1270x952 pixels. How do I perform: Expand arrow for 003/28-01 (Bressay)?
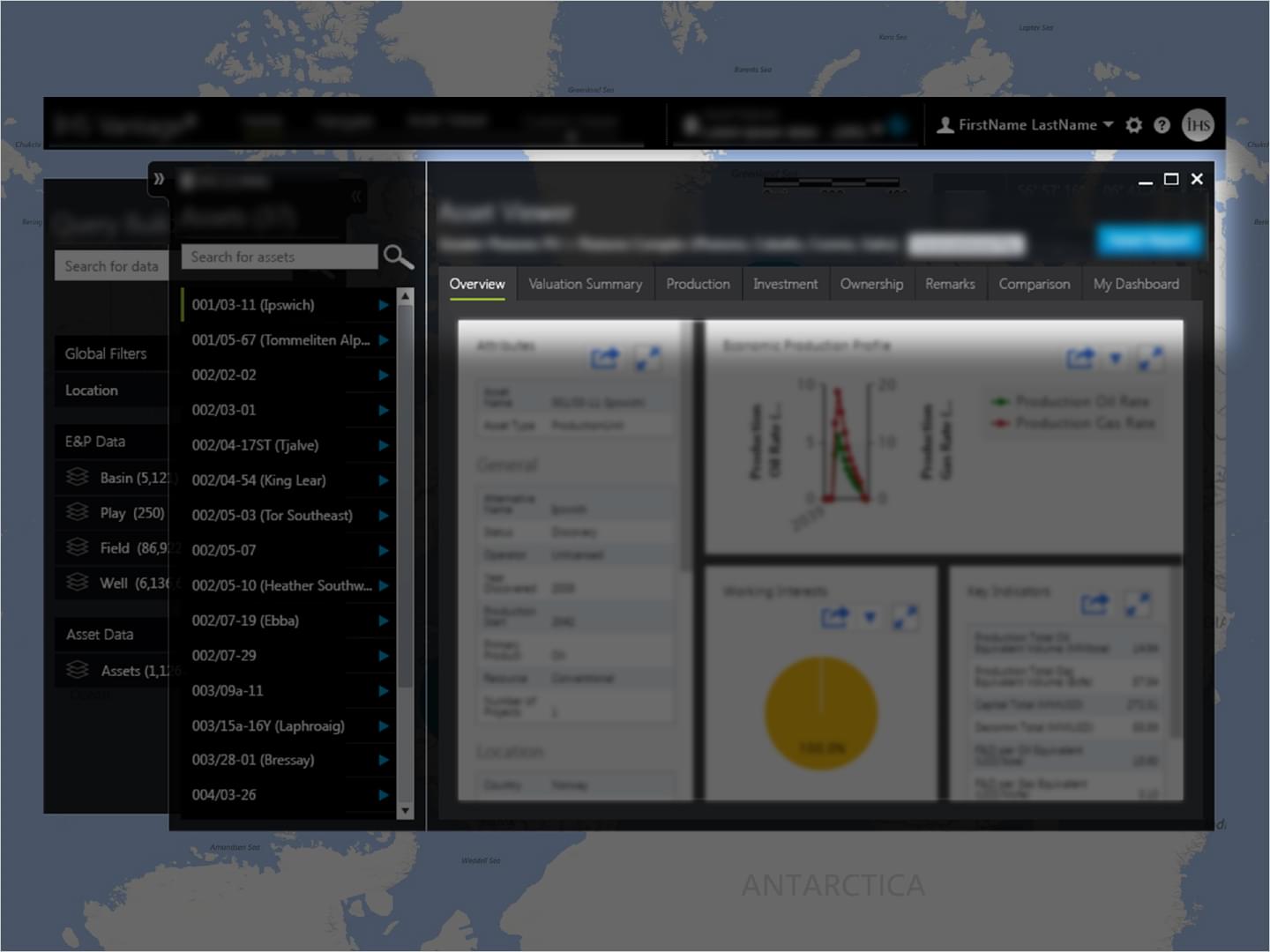[x=384, y=760]
